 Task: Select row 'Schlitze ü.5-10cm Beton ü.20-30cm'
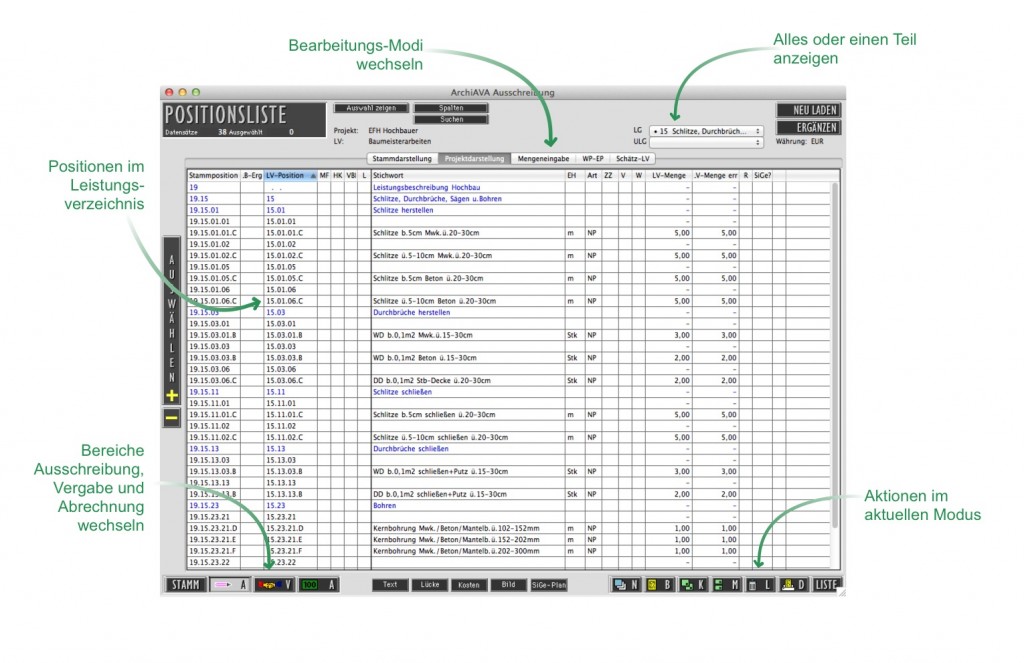click(x=508, y=301)
